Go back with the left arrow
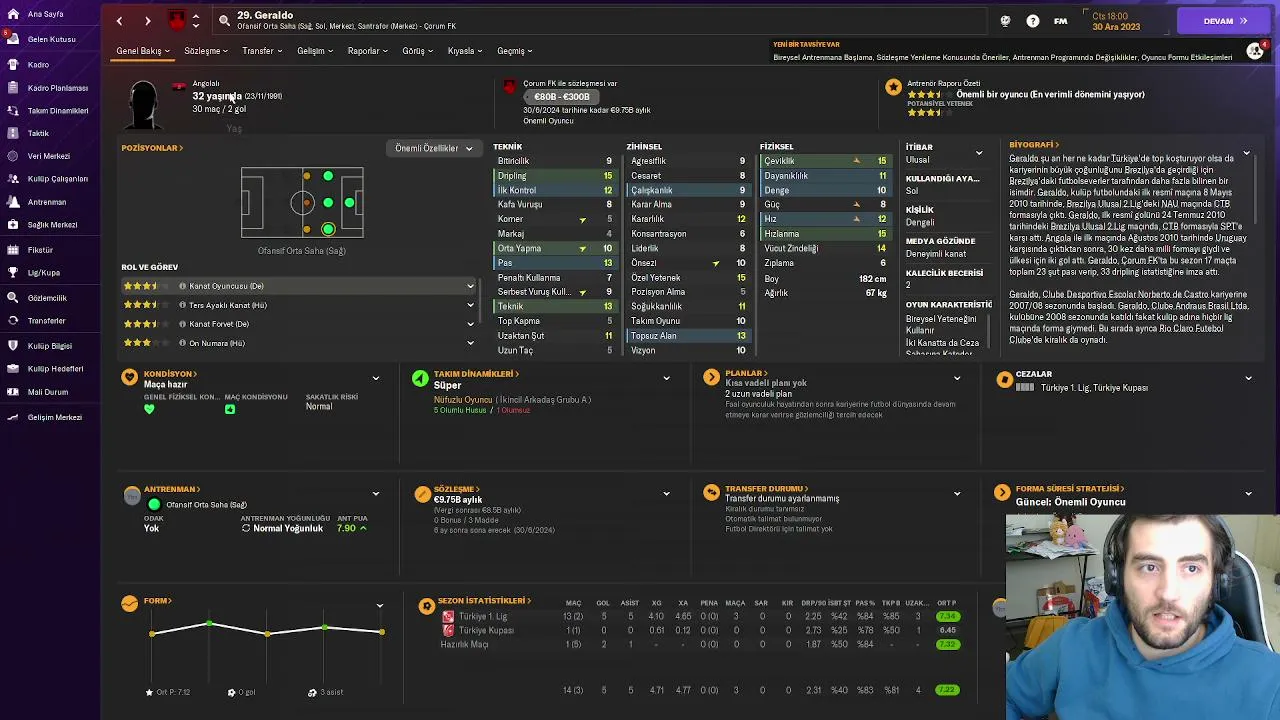This screenshot has height=720, width=1280. (x=119, y=21)
